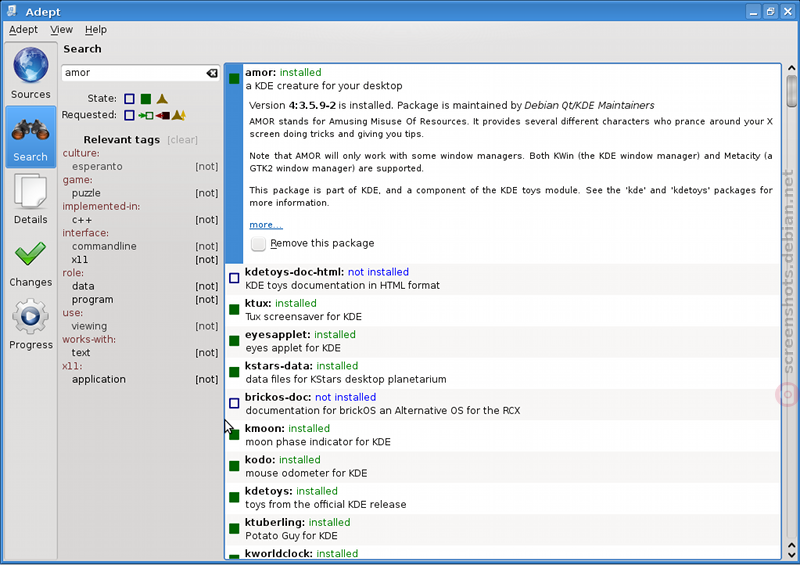Select the application tag
Screen dimensions: 800x565
(x=98, y=379)
